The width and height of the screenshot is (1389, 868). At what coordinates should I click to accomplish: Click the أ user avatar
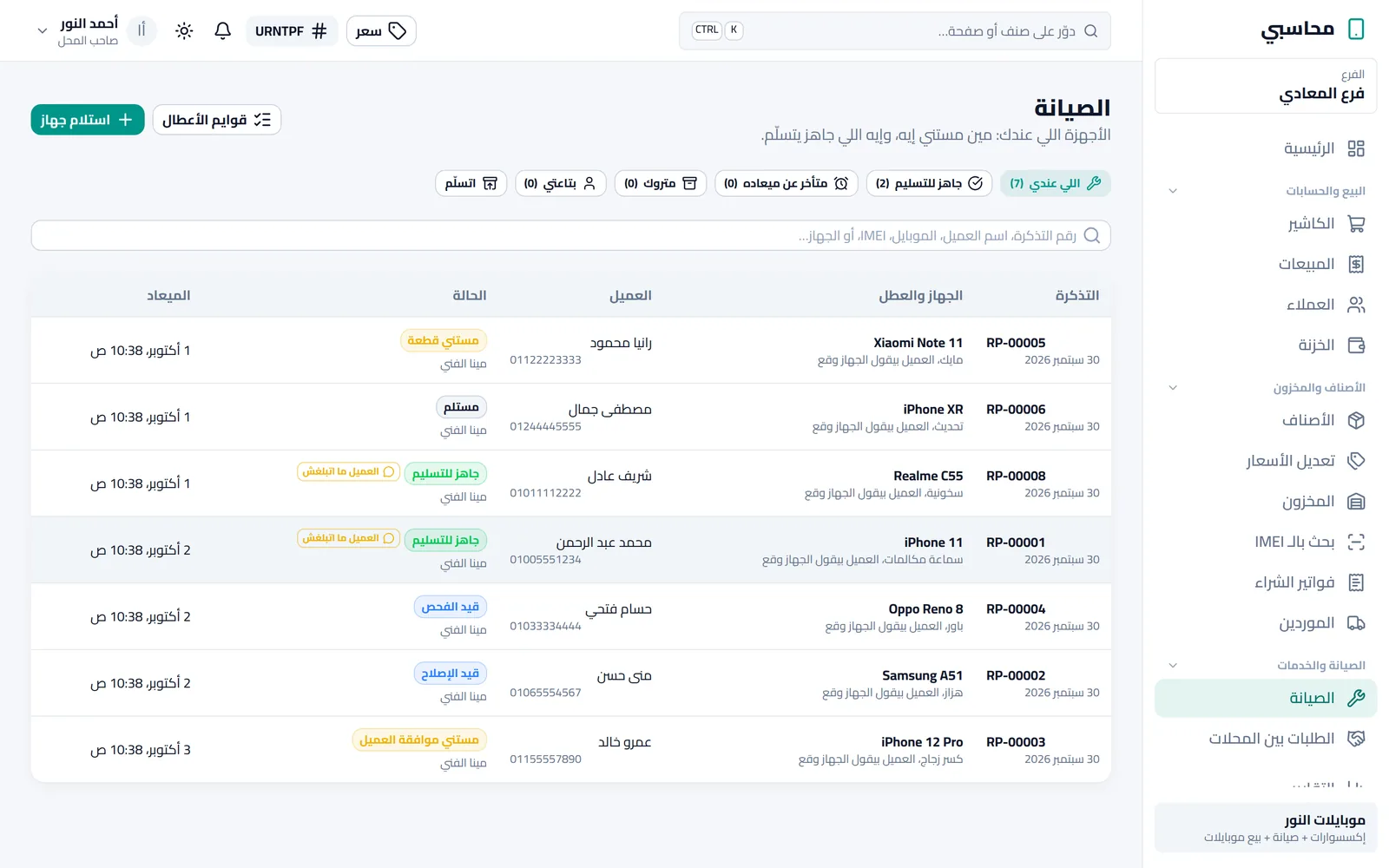point(142,31)
